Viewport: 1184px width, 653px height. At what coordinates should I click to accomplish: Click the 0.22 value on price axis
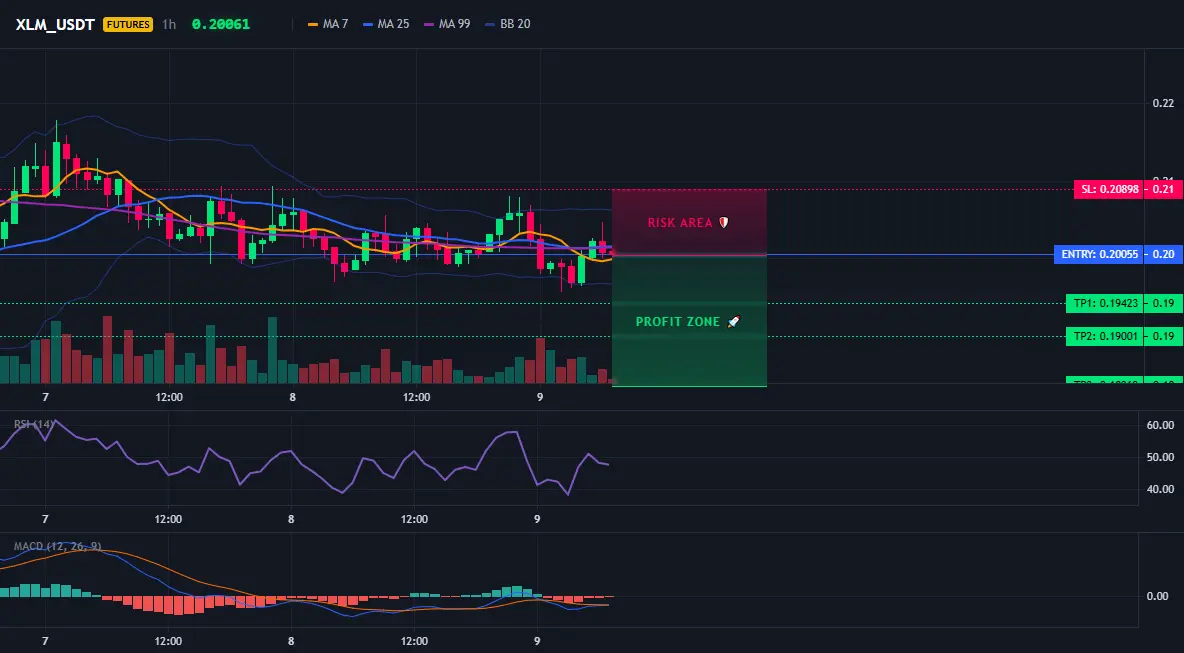(1164, 103)
